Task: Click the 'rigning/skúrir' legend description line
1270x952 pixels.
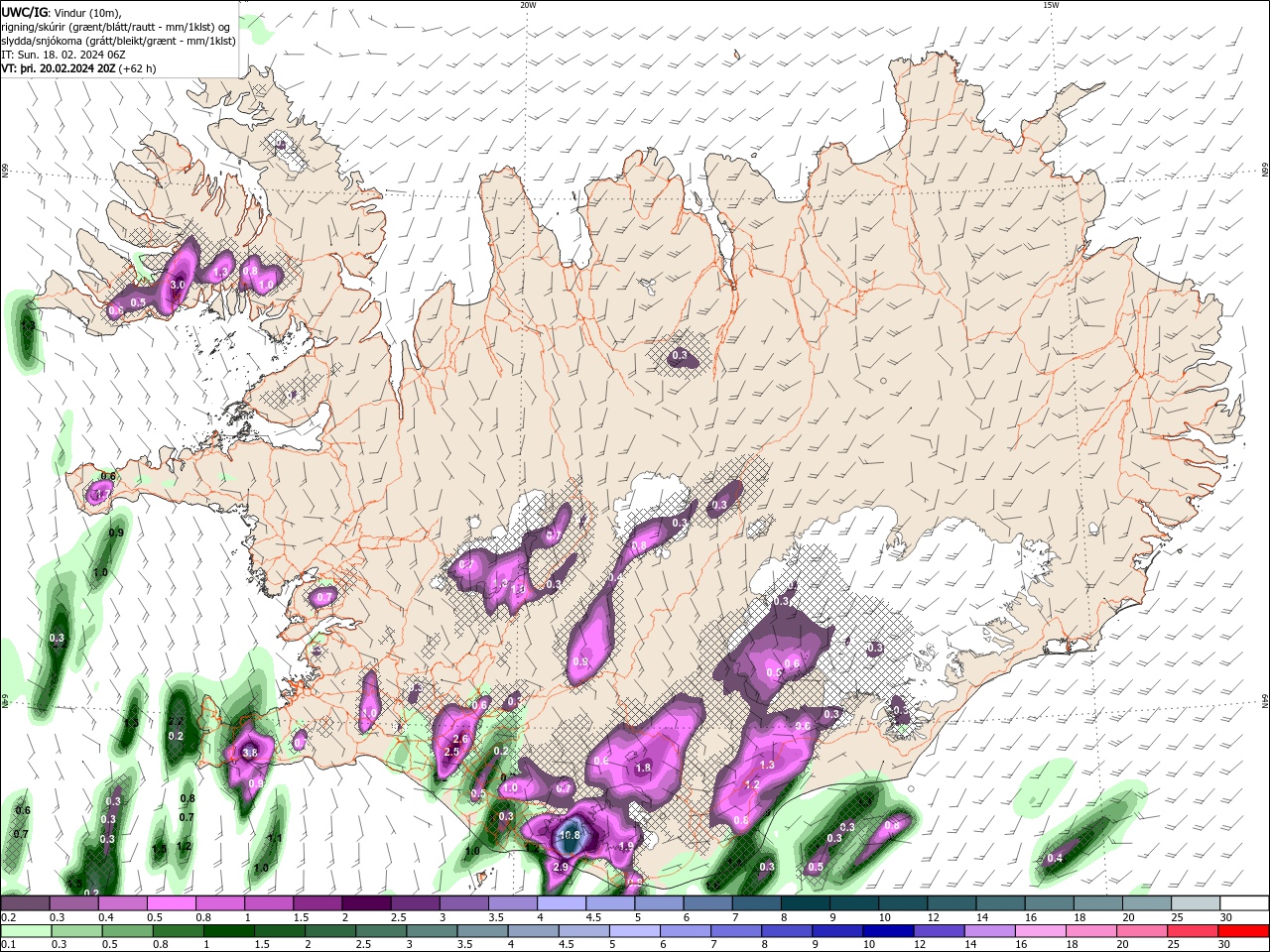Action: [x=116, y=27]
